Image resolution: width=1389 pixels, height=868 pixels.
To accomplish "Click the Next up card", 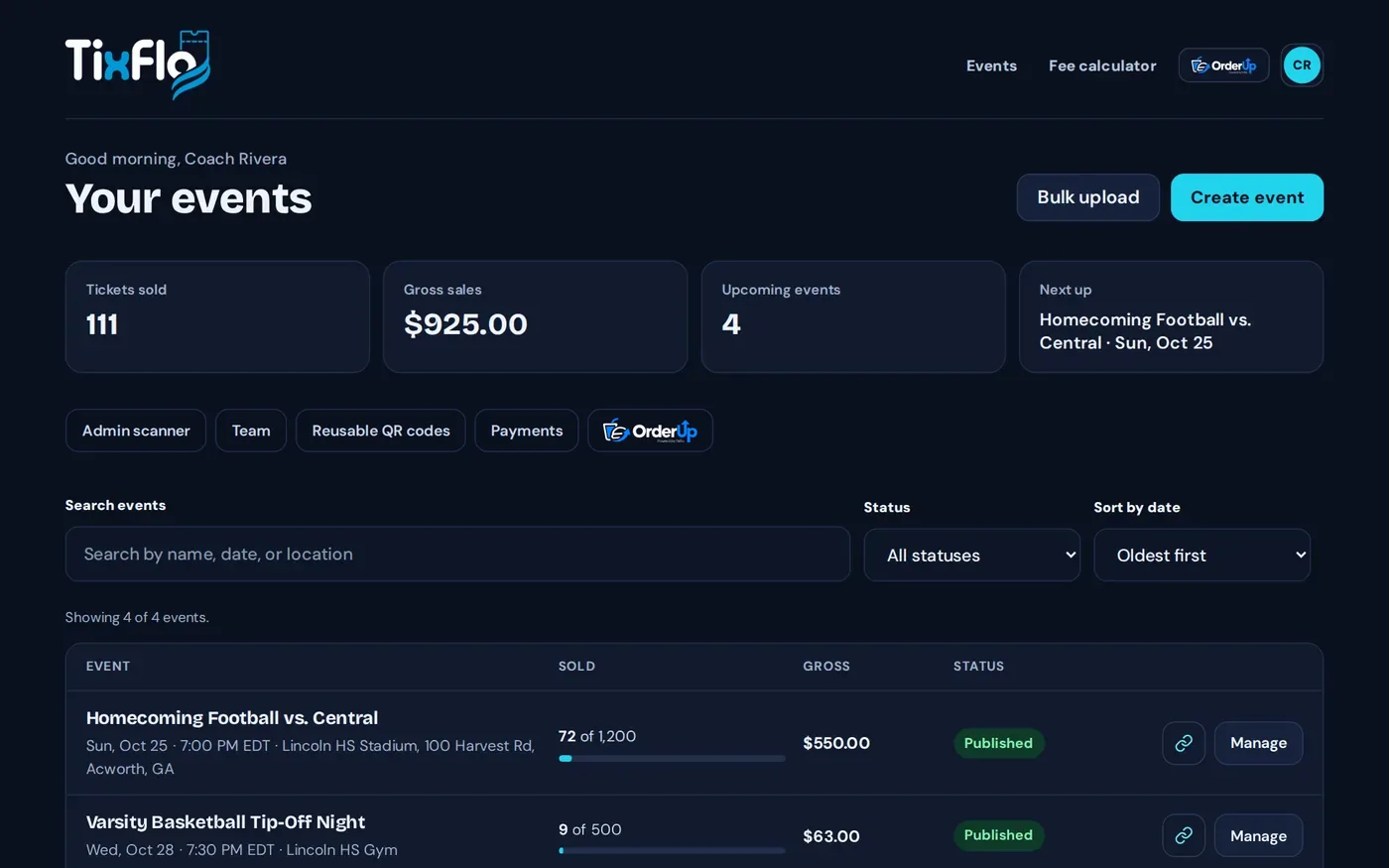I will 1171,316.
